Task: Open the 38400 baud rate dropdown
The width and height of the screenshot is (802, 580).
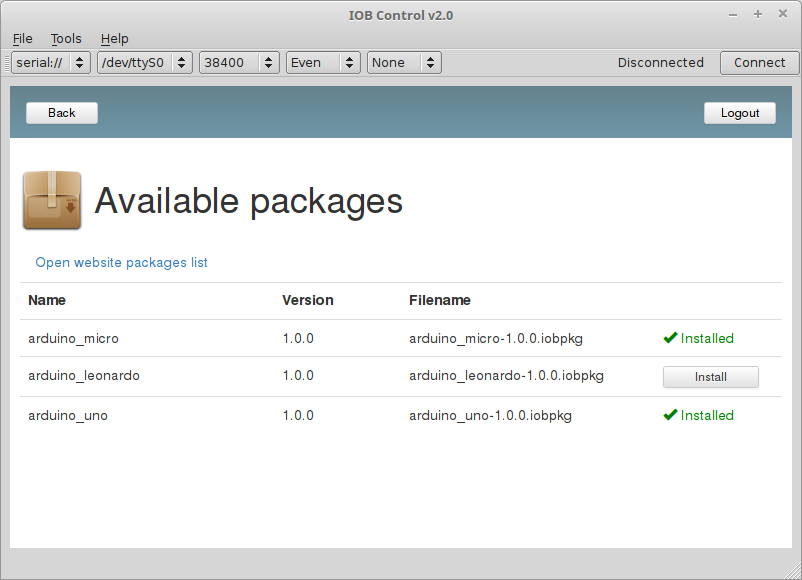Action: click(x=239, y=63)
